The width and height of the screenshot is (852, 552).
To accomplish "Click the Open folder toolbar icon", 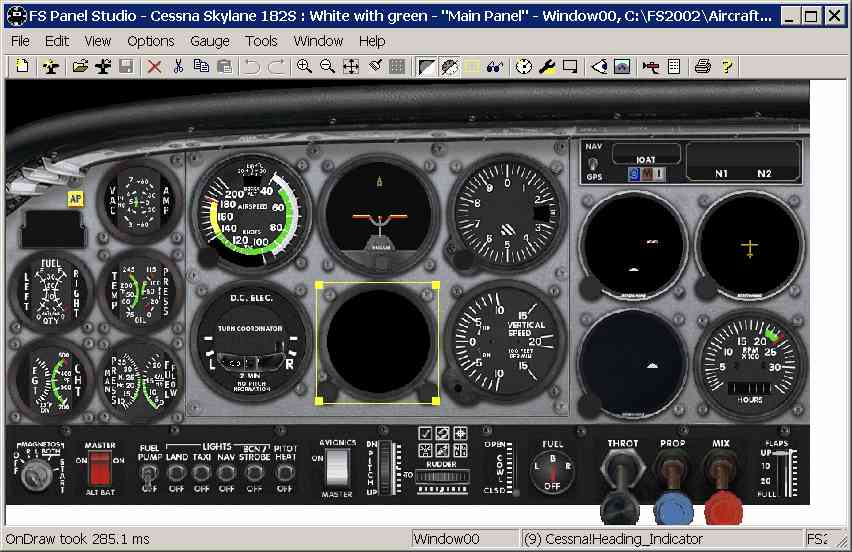I will click(x=80, y=66).
